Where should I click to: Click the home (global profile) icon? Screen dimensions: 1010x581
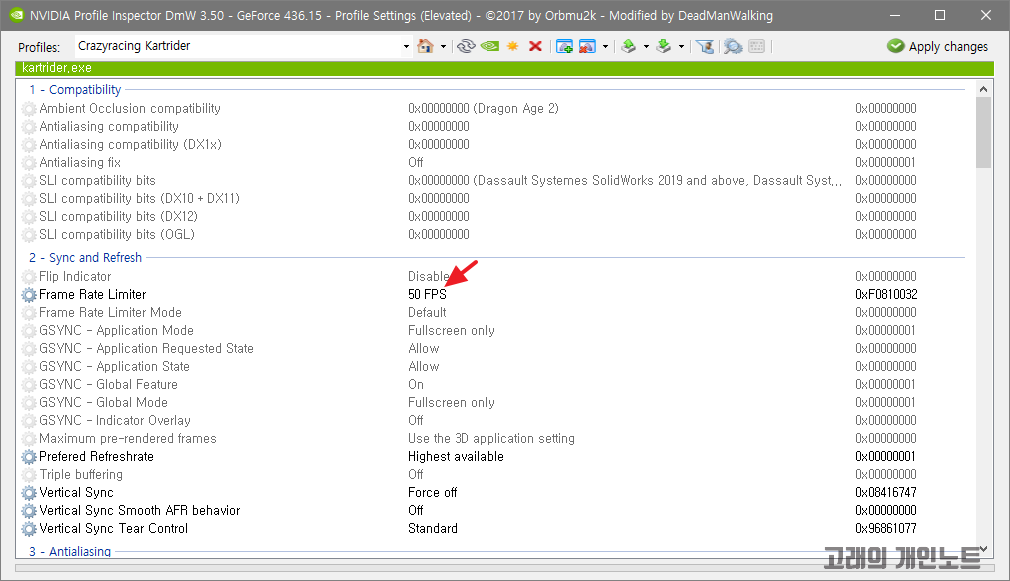[425, 46]
